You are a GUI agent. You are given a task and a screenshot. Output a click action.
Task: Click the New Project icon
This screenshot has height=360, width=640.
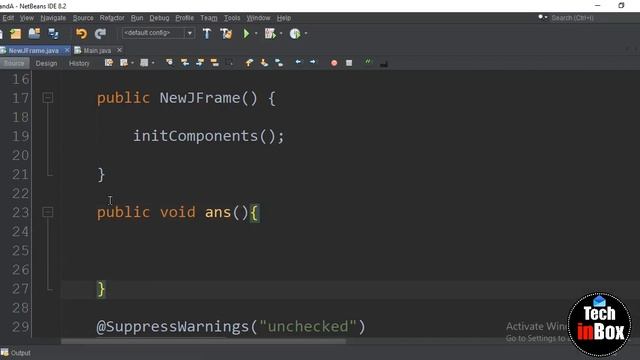[16, 34]
